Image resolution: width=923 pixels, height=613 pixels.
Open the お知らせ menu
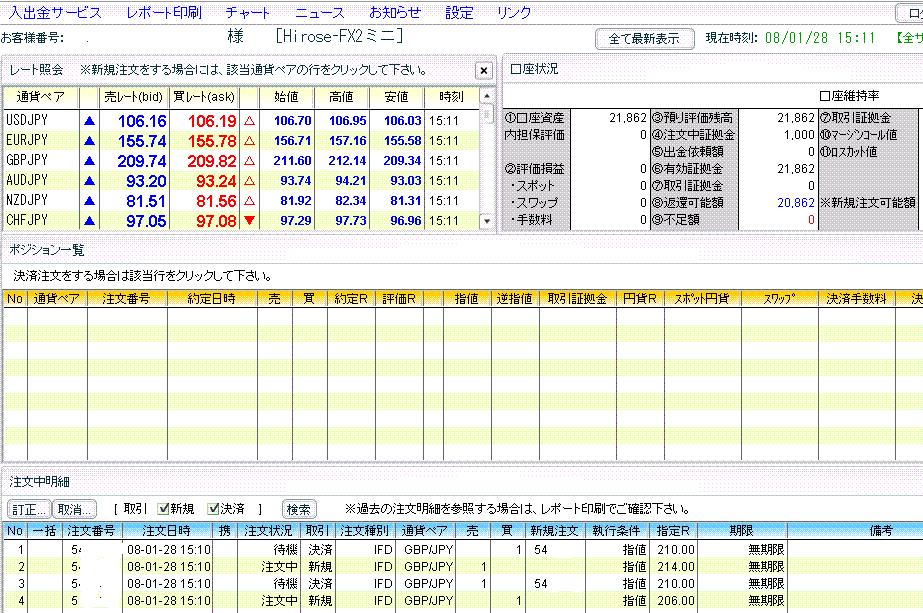click(x=396, y=12)
